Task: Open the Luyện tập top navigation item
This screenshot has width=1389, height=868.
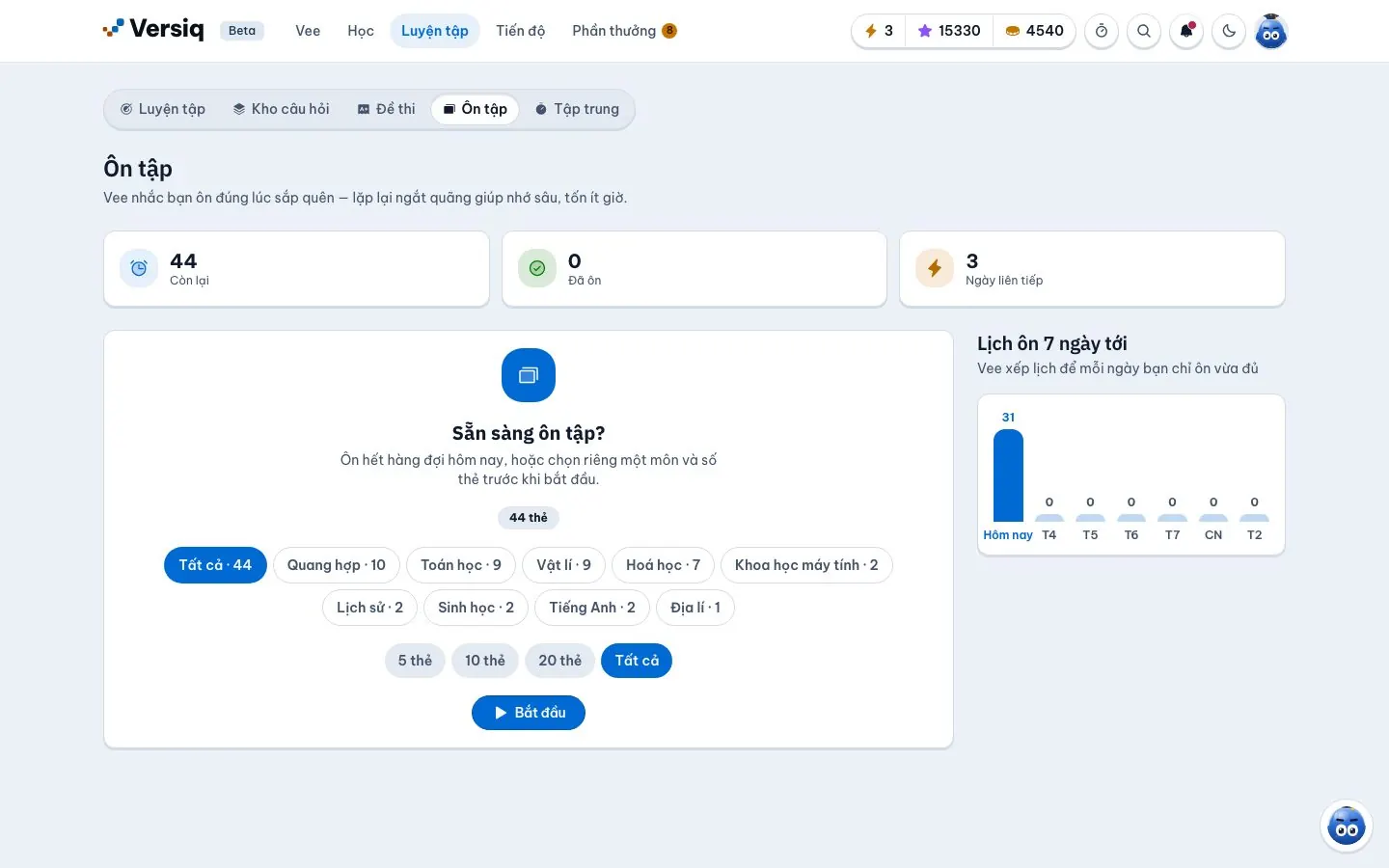Action: pos(435,31)
